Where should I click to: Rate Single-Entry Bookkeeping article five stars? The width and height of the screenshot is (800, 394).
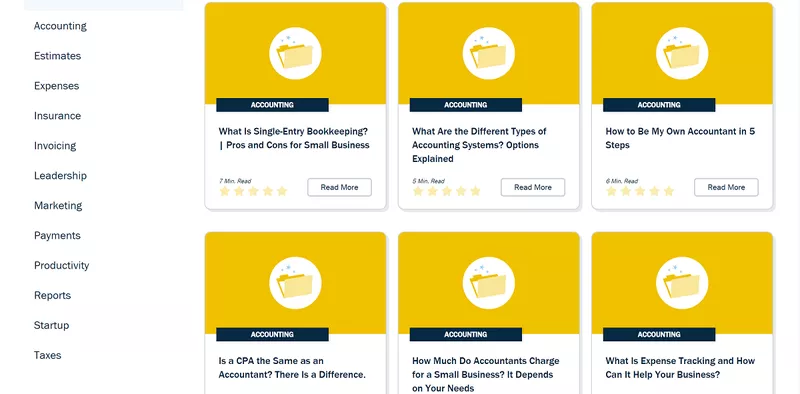coord(282,191)
